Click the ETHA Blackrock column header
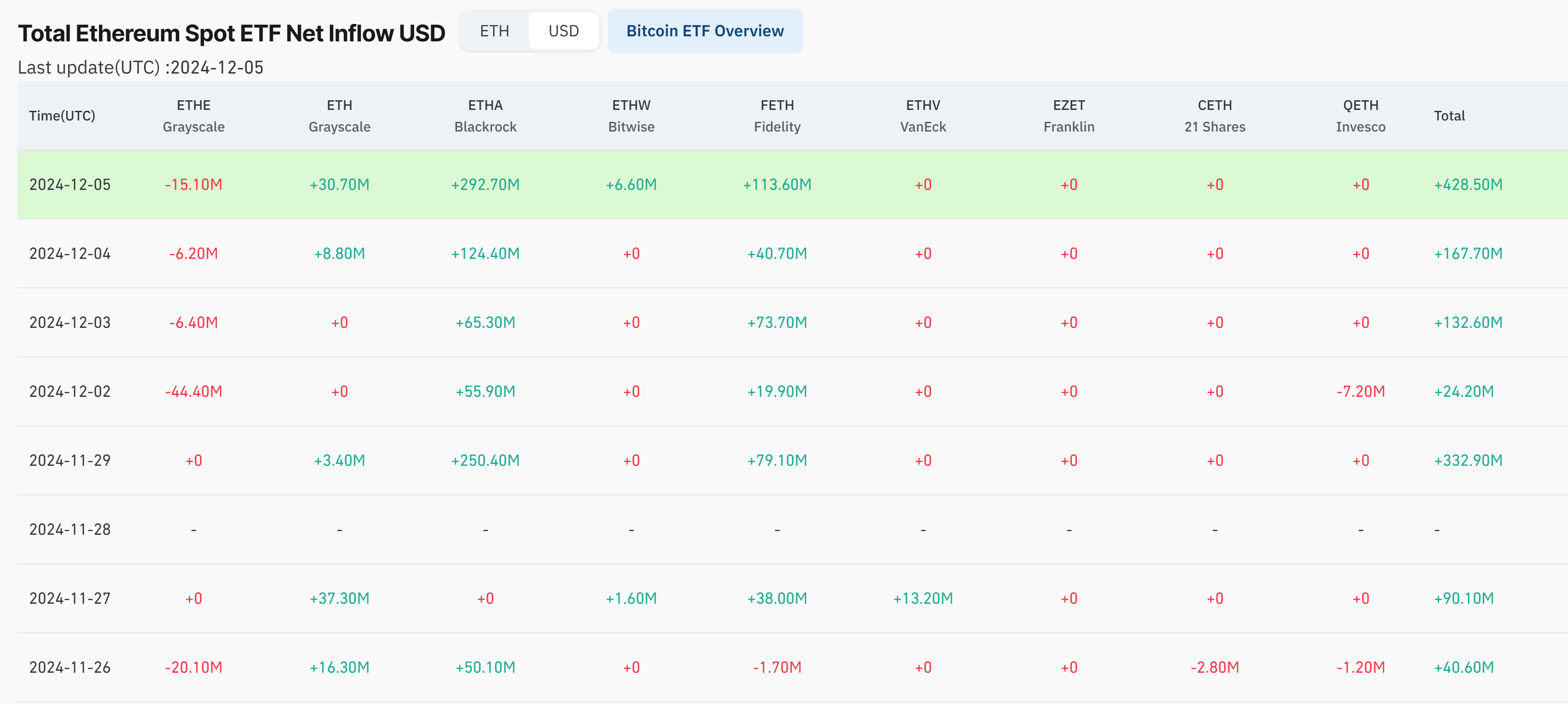 pos(485,116)
